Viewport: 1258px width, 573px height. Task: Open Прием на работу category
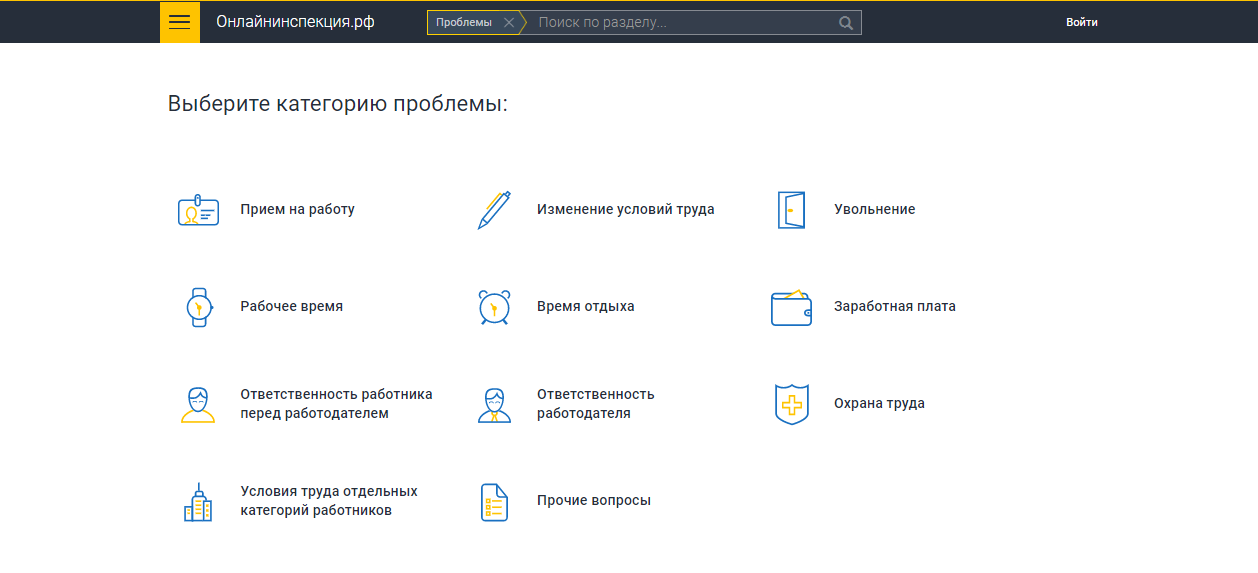tap(297, 210)
